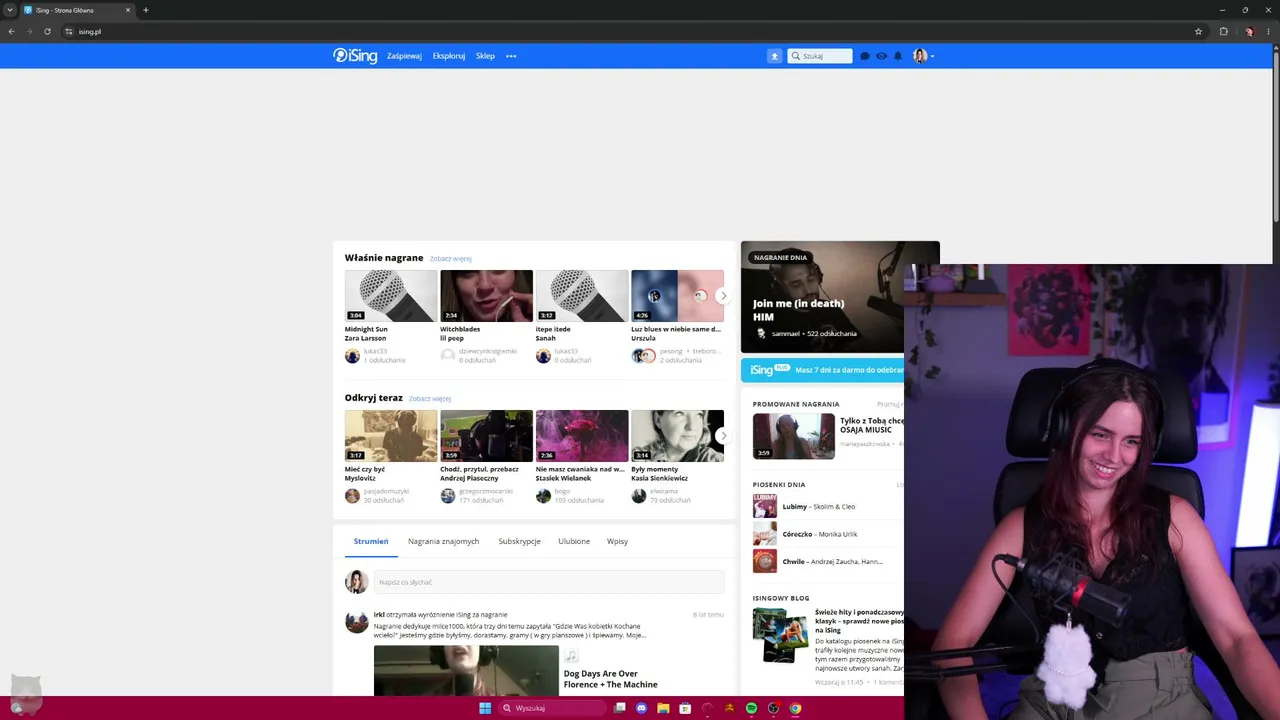The height and width of the screenshot is (720, 1280).
Task: Play the Witchblades recording thumbnail
Action: tap(486, 296)
